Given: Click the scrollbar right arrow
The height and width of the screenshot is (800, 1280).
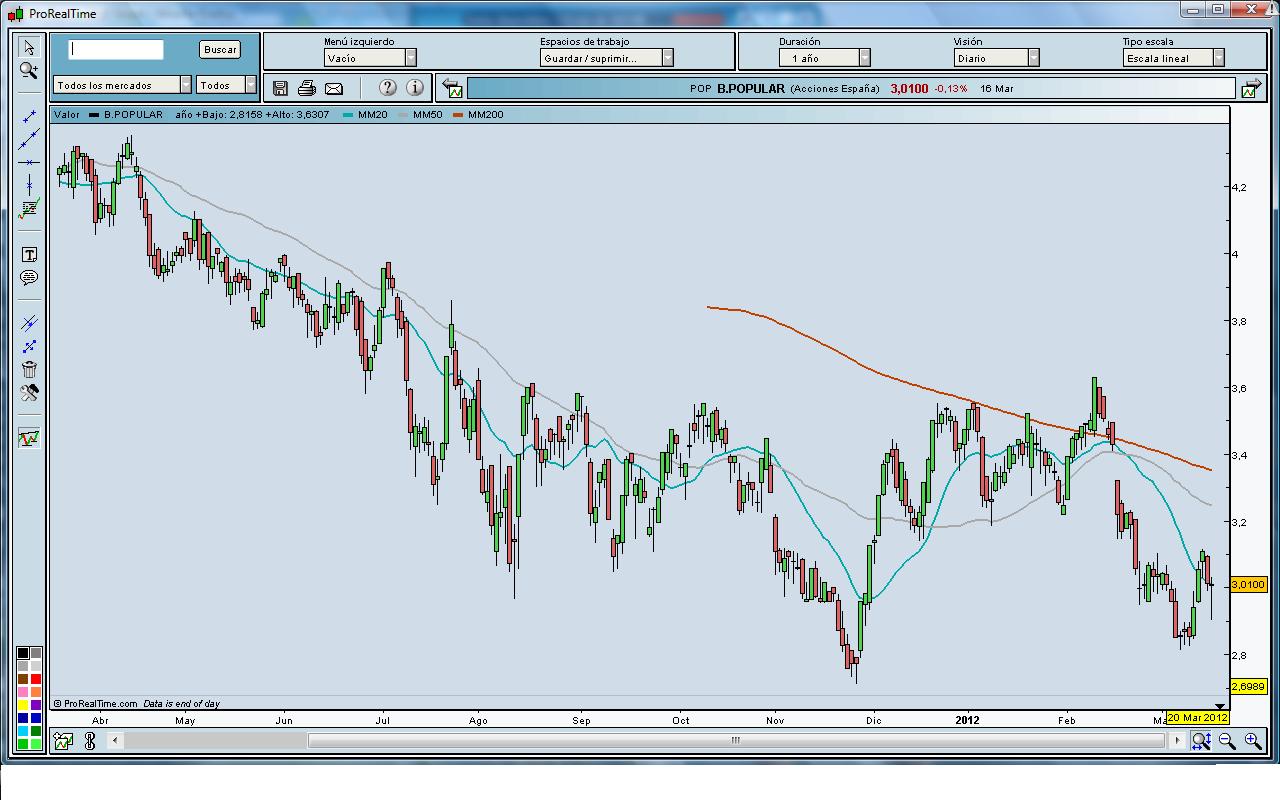Looking at the screenshot, I should (x=1179, y=741).
